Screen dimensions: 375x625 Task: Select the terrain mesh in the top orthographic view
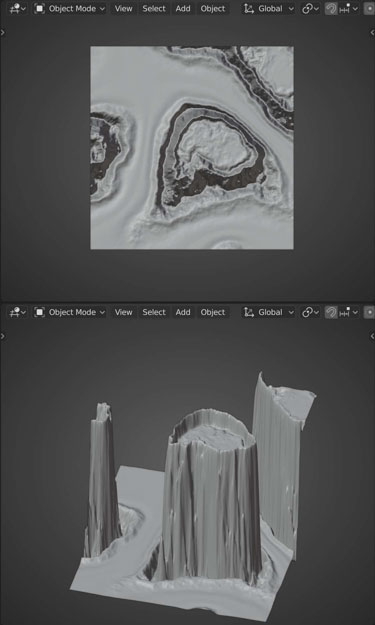pyautogui.click(x=192, y=147)
